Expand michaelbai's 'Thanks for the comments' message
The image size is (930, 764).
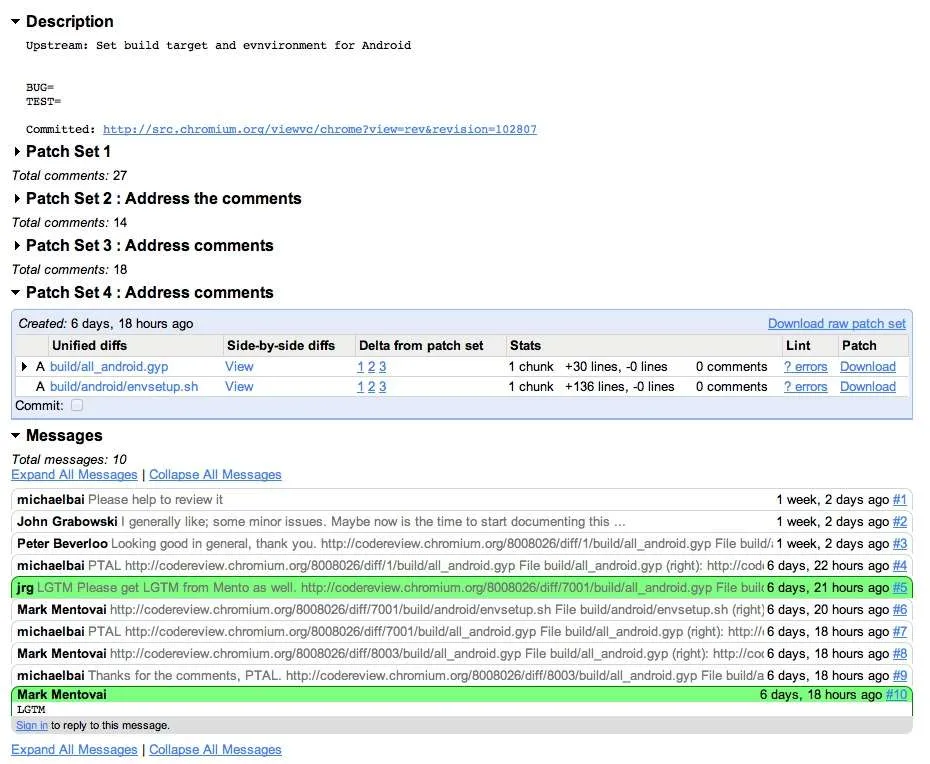pyautogui.click(x=461, y=675)
